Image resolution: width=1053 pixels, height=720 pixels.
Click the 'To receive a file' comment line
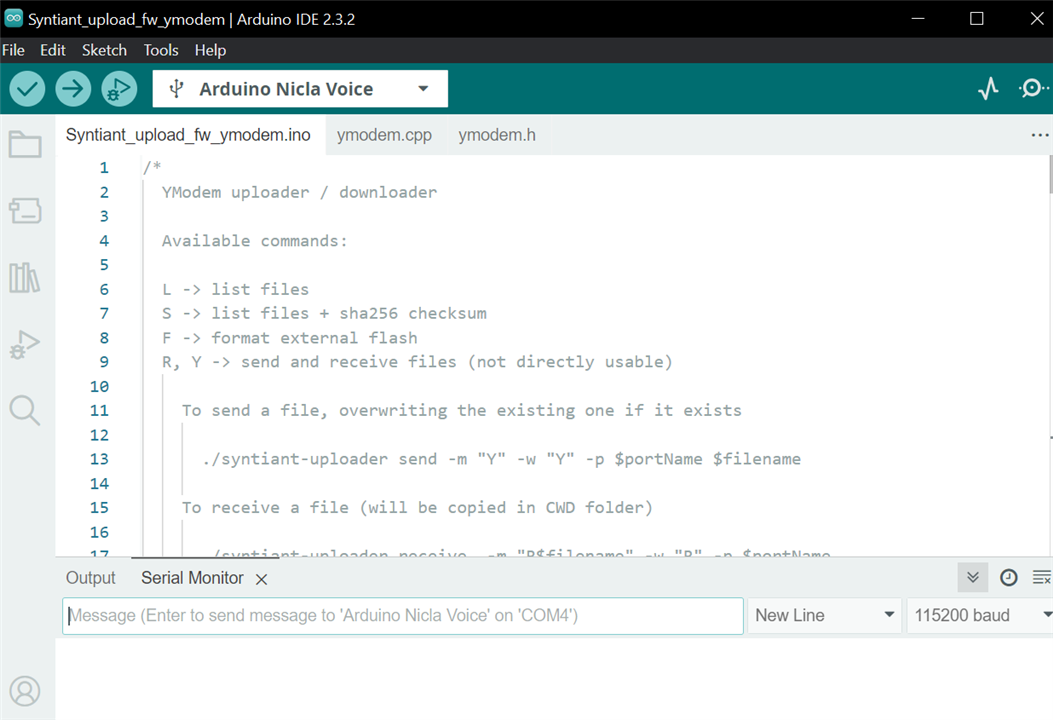[x=417, y=508]
